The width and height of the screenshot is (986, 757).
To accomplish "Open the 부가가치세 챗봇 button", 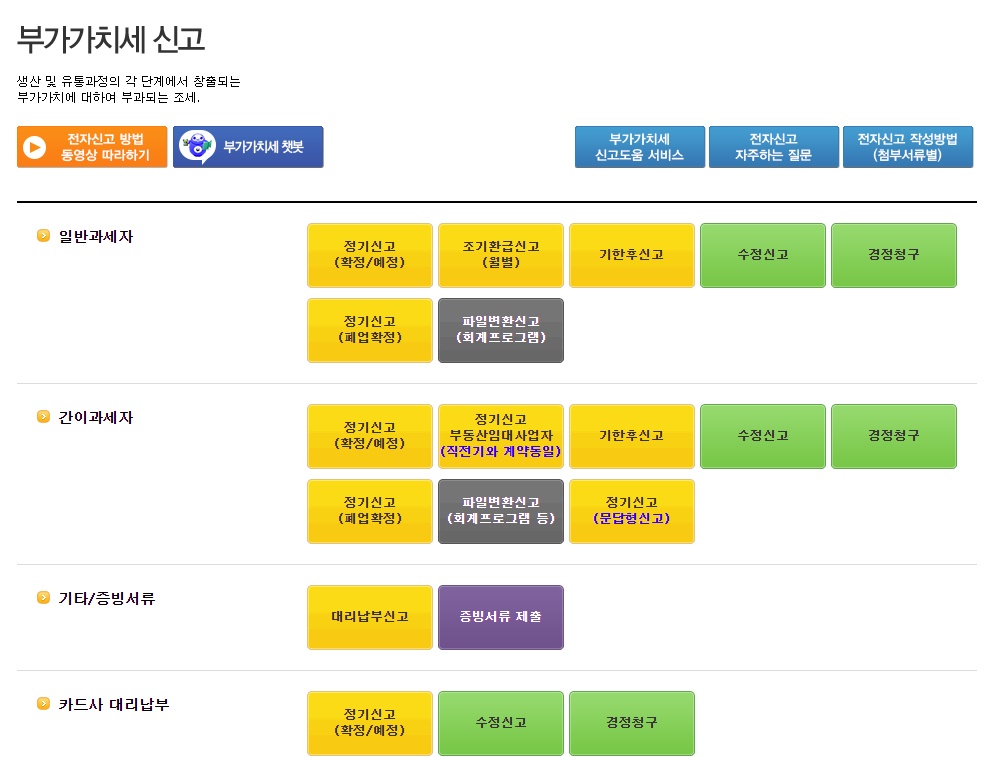I will [248, 147].
